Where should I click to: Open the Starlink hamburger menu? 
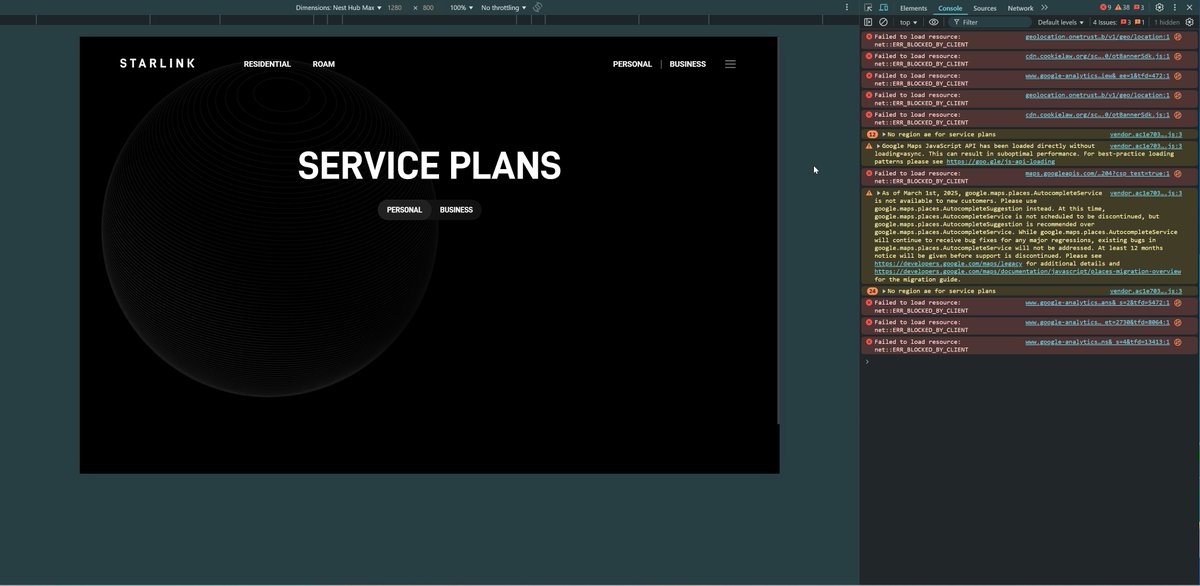(x=730, y=64)
